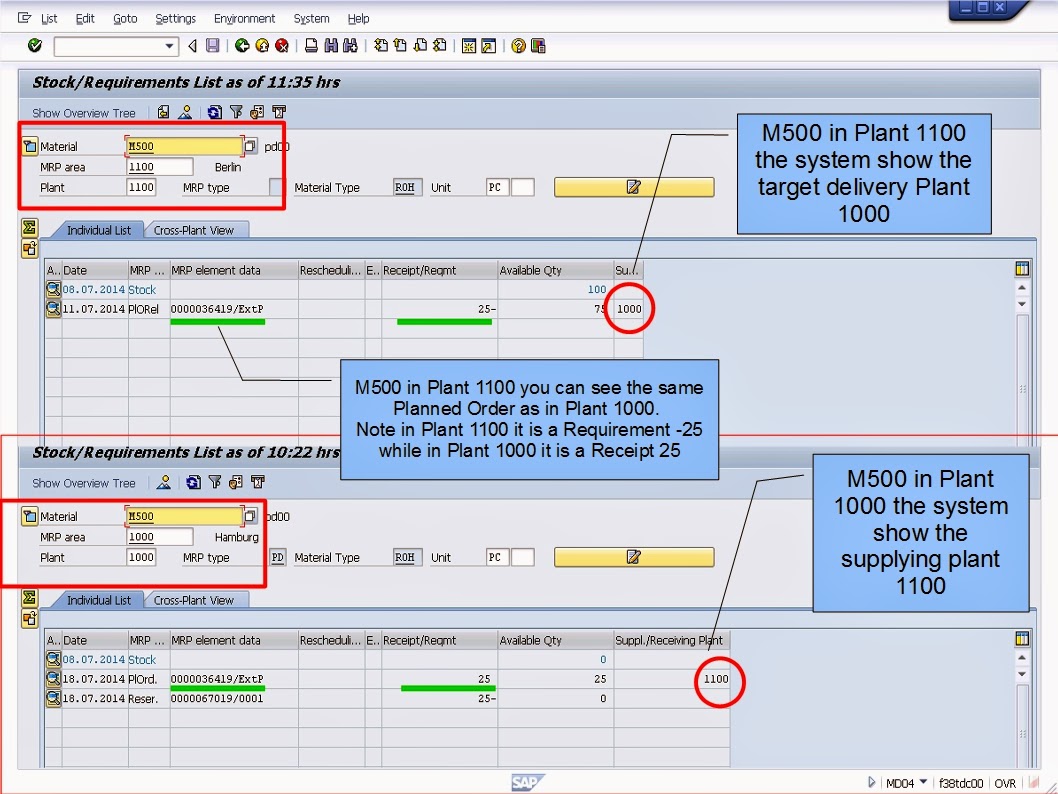Select Individual List tab in 10:22 list

(x=99, y=600)
